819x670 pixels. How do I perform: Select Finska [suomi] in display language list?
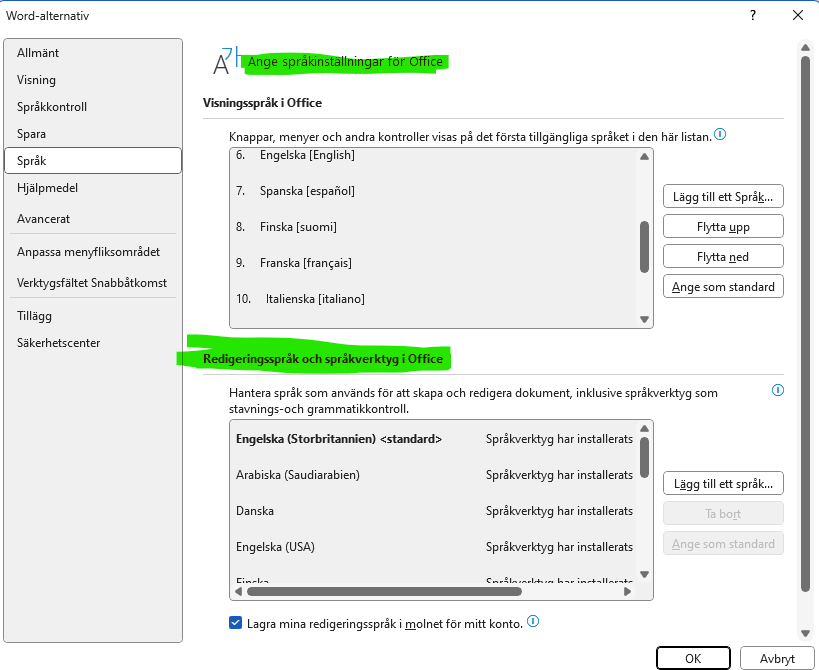[x=434, y=227]
